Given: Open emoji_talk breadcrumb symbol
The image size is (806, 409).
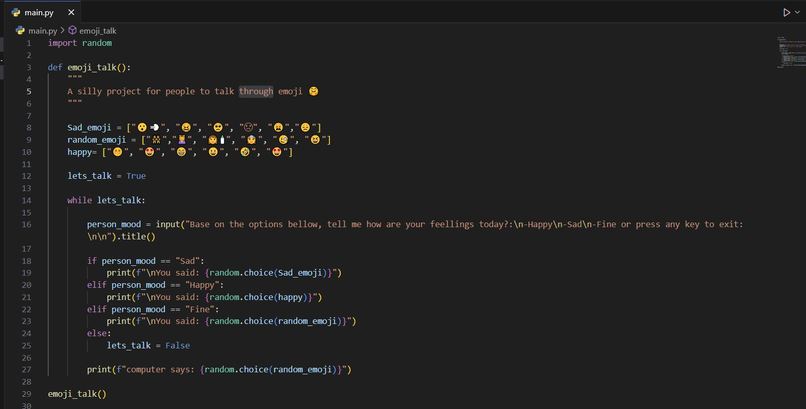Looking at the screenshot, I should click(x=98, y=31).
